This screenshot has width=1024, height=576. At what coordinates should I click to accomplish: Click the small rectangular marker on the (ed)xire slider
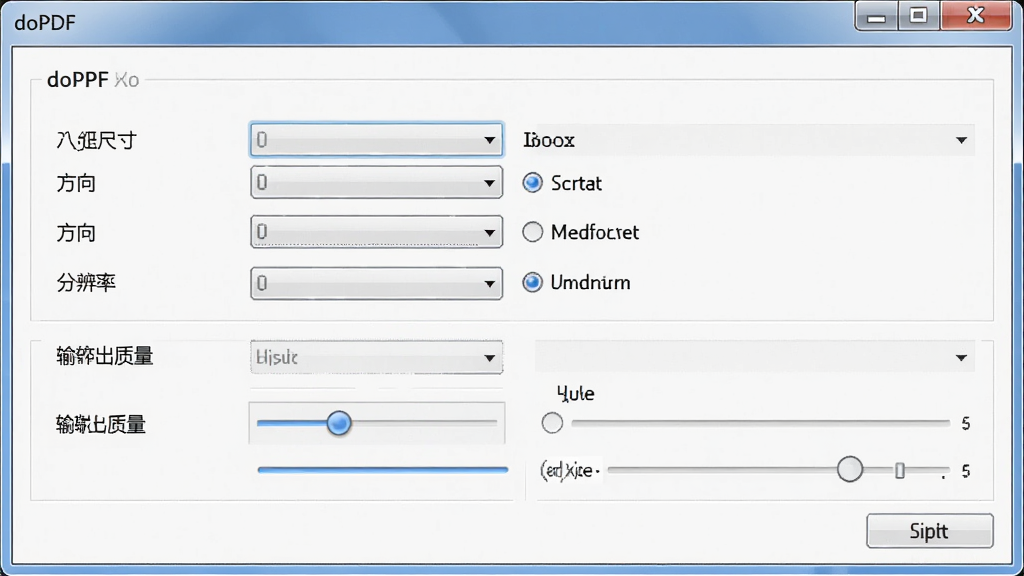tap(900, 470)
